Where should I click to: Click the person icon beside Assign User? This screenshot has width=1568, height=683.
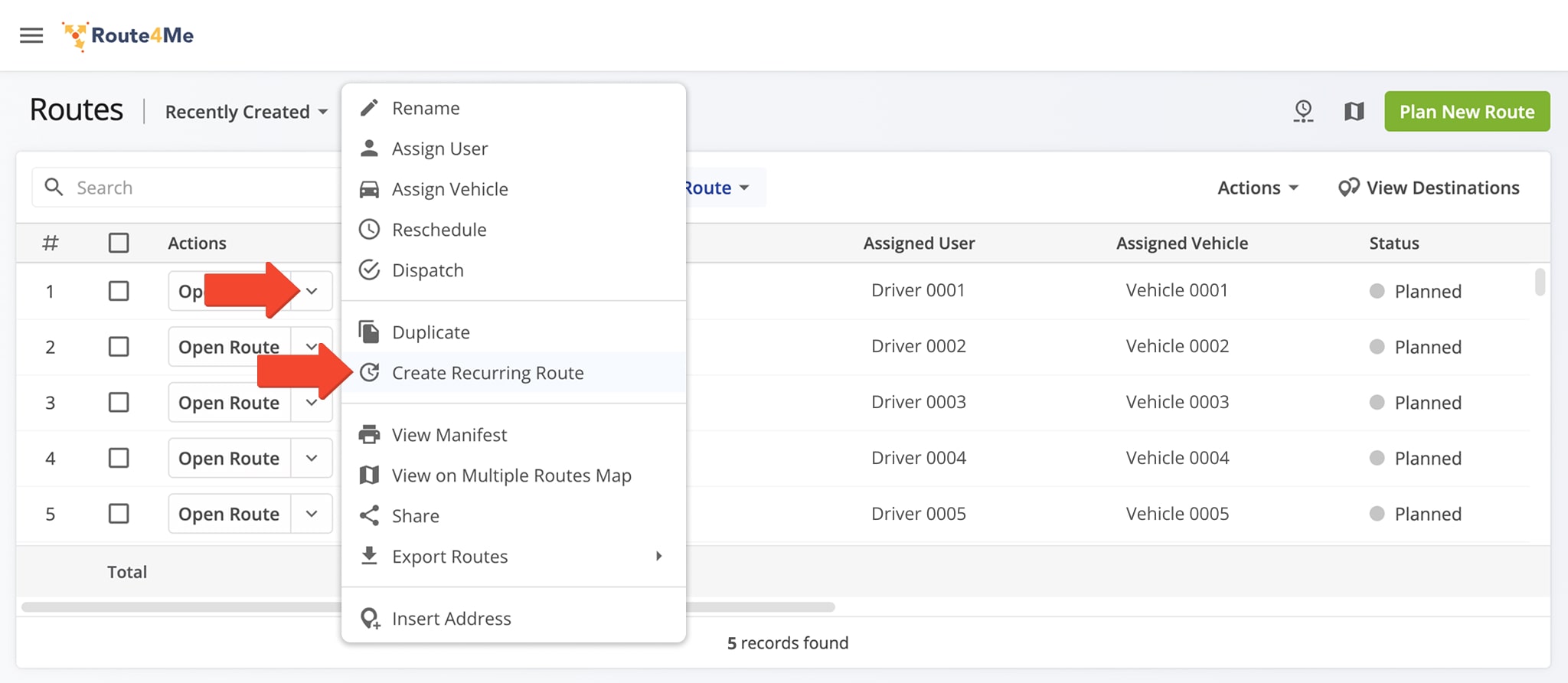(x=369, y=149)
